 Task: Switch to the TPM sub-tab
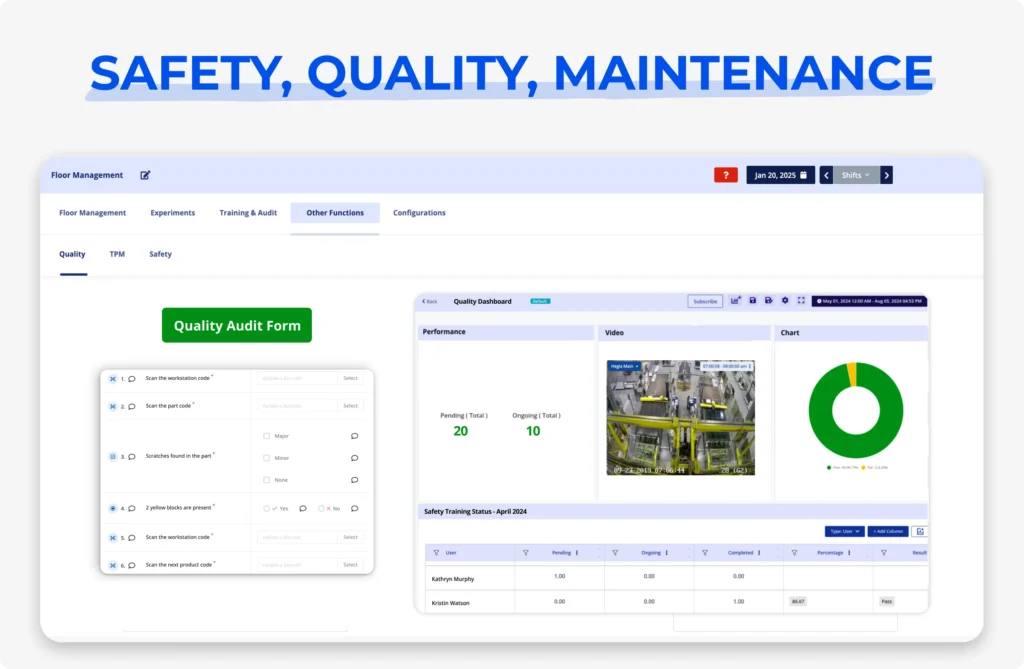click(x=117, y=253)
